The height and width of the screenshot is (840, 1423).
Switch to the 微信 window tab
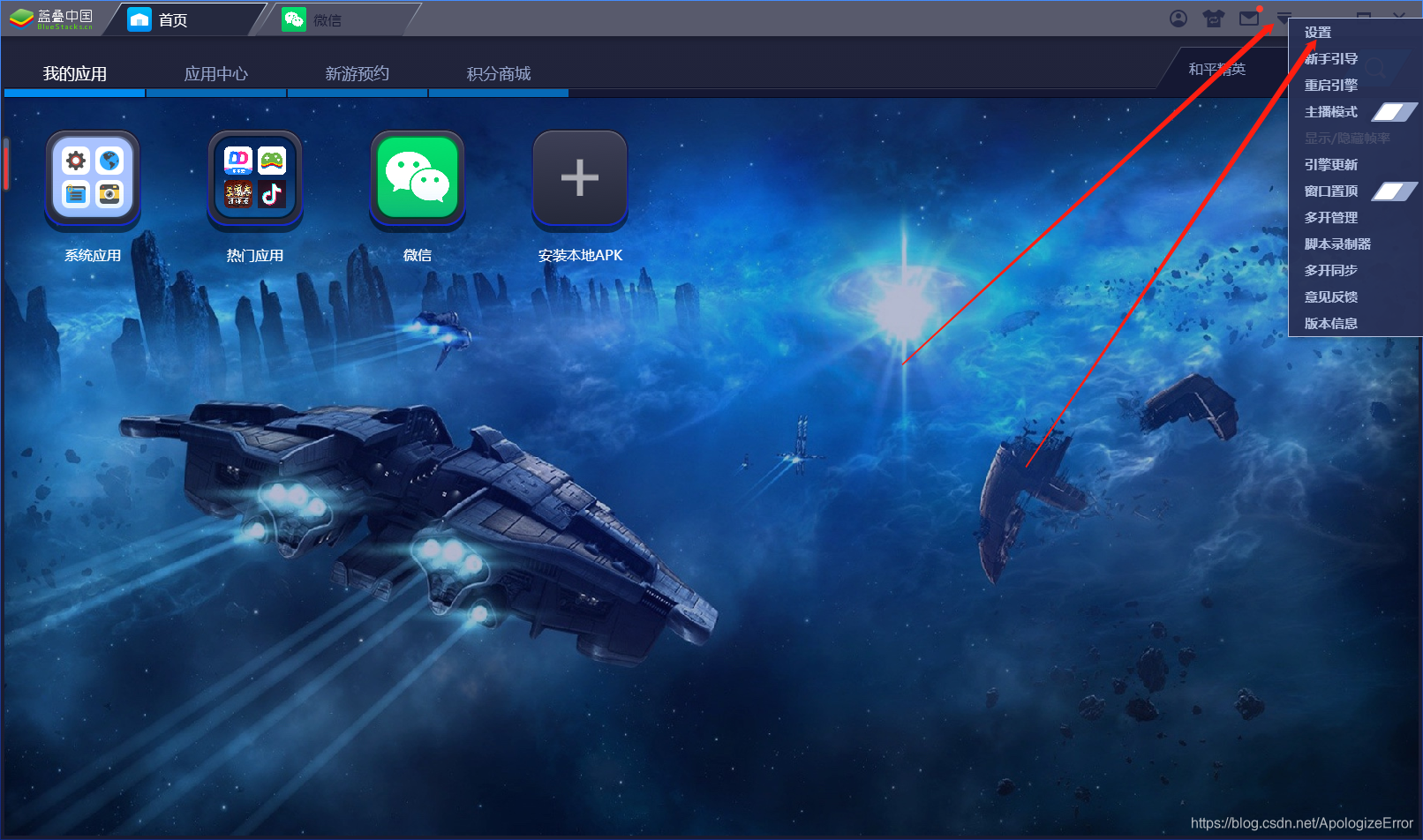[340, 19]
